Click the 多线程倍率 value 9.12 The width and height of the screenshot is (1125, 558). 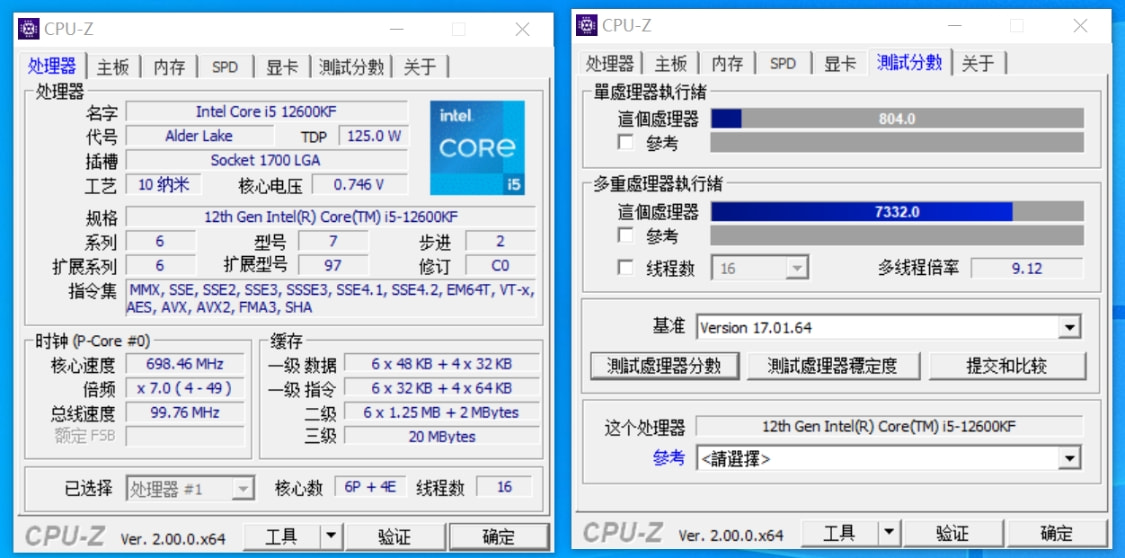tap(1027, 268)
